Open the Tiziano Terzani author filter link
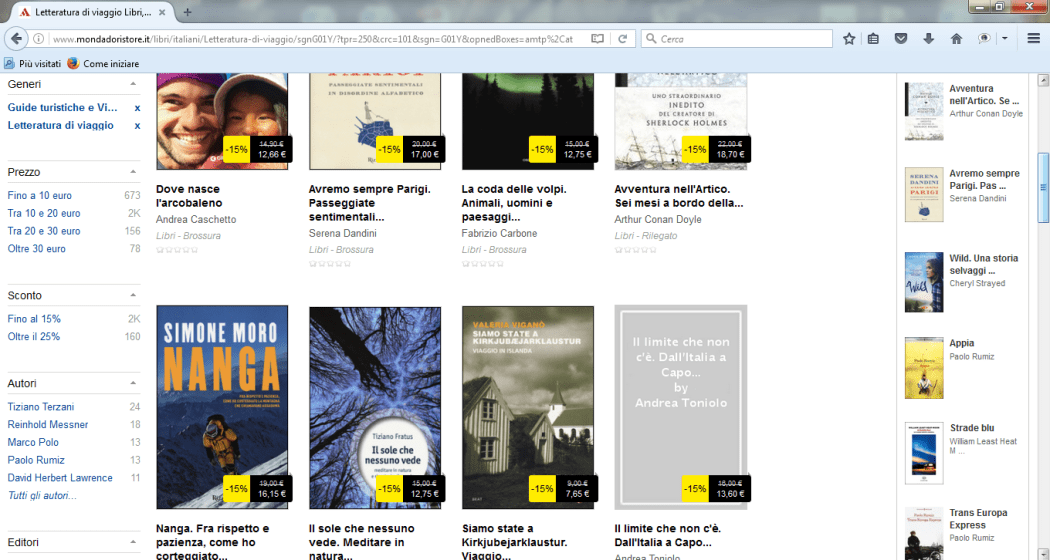This screenshot has height=560, width=1050. pyautogui.click(x=43, y=407)
